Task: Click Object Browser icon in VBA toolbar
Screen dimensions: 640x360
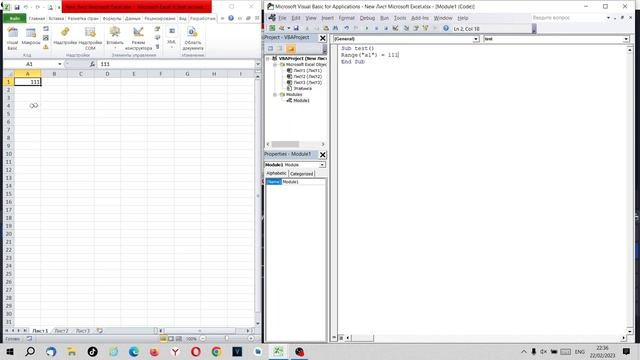Action: [426, 28]
